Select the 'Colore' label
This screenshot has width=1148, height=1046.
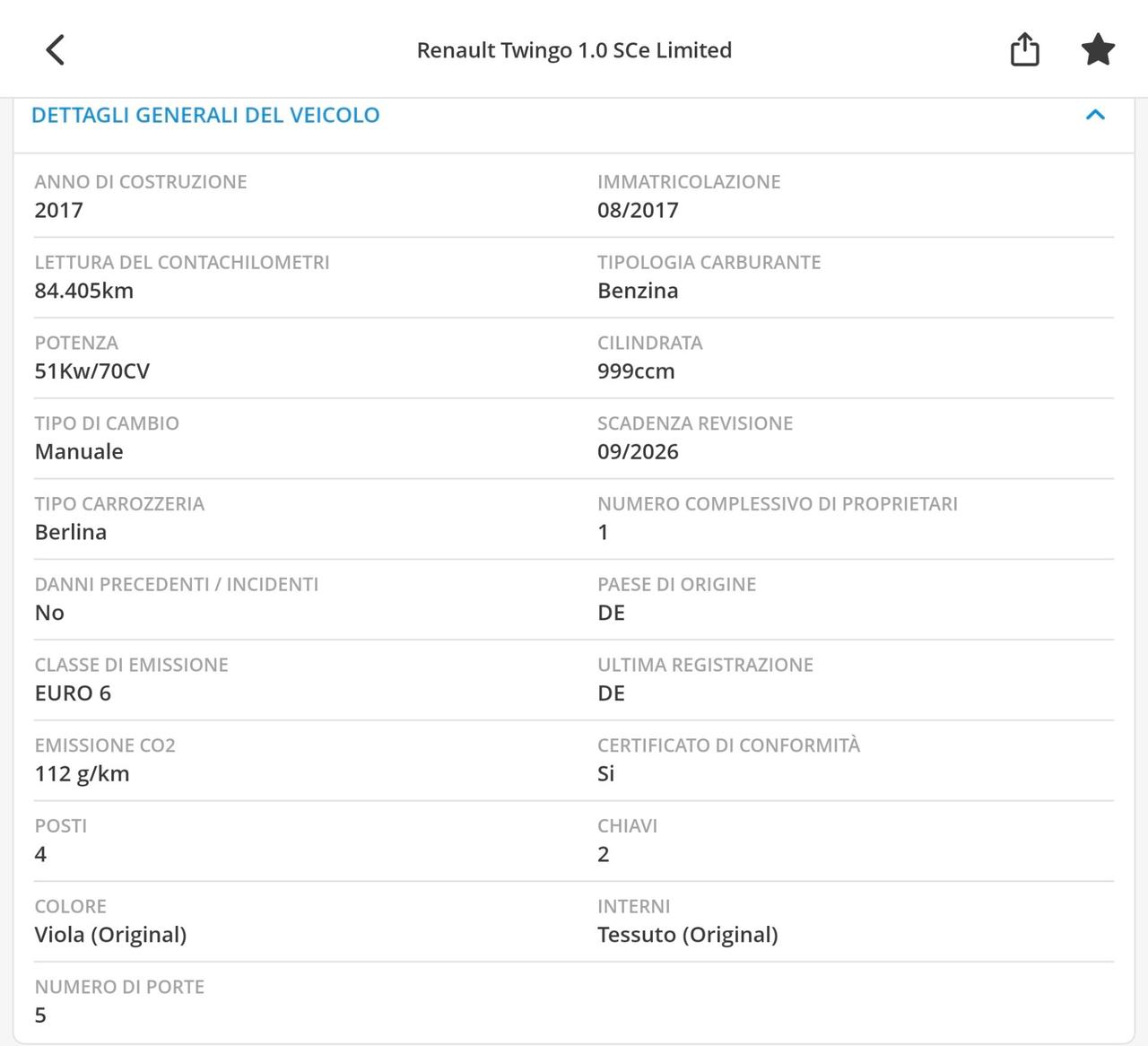click(x=71, y=906)
